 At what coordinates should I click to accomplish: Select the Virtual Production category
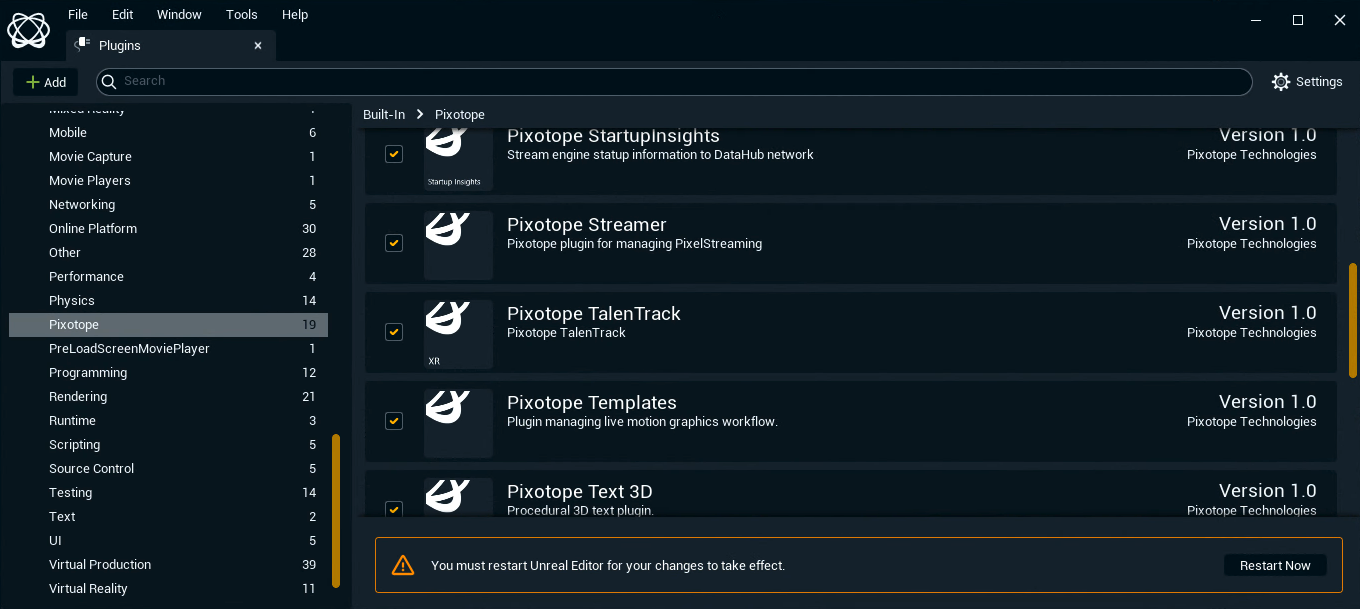click(100, 564)
